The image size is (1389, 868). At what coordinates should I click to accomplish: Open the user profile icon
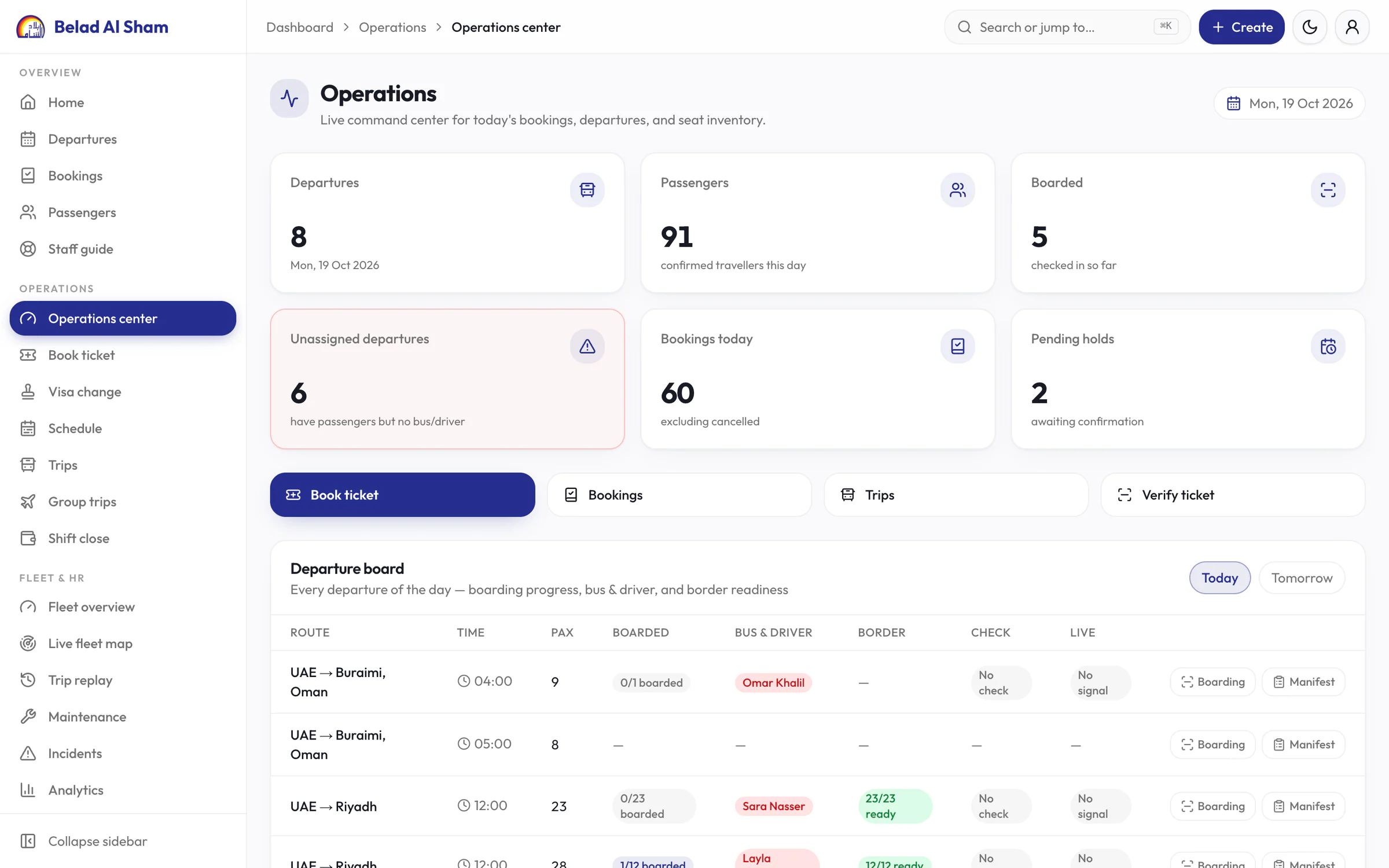click(1352, 27)
